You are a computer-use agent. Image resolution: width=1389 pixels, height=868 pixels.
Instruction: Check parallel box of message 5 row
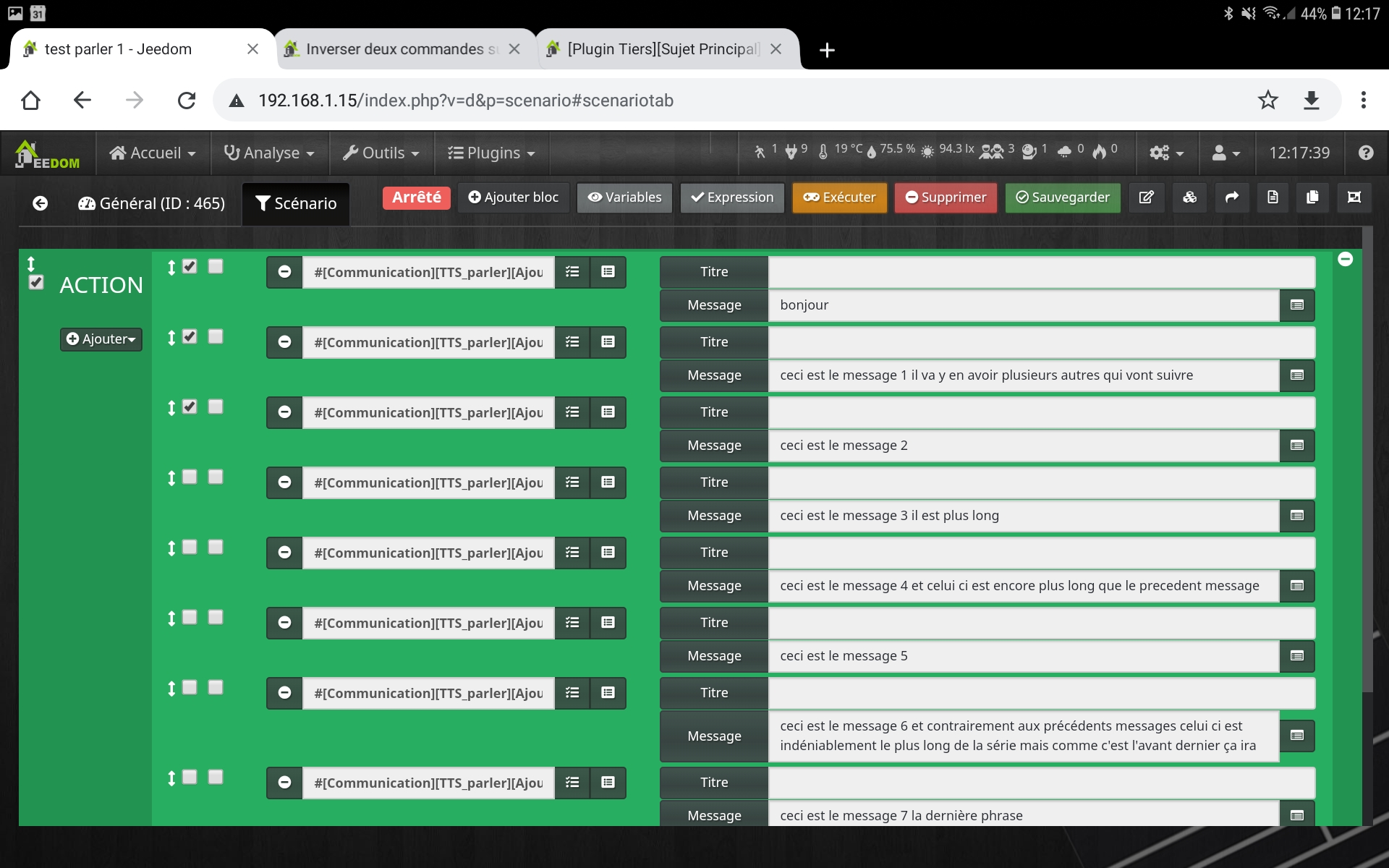click(216, 617)
